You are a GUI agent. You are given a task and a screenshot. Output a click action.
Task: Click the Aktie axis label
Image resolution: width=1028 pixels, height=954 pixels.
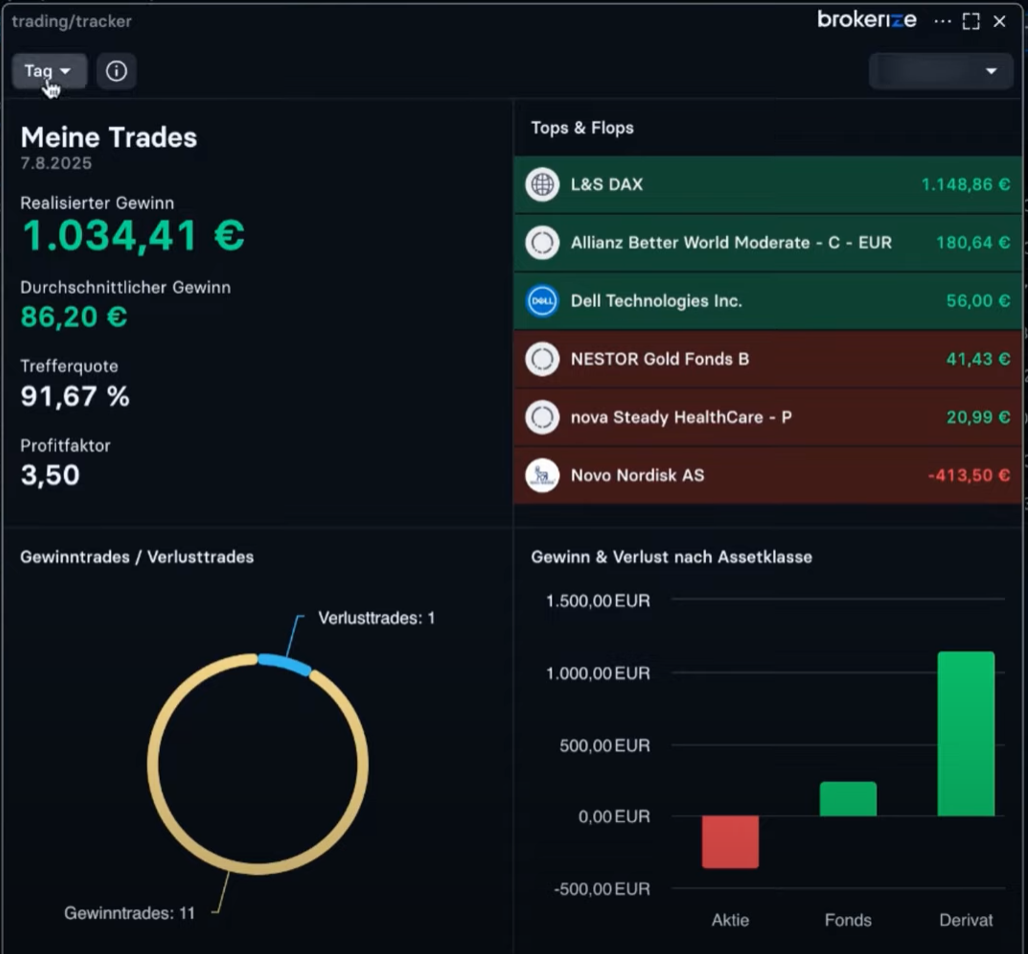click(730, 920)
